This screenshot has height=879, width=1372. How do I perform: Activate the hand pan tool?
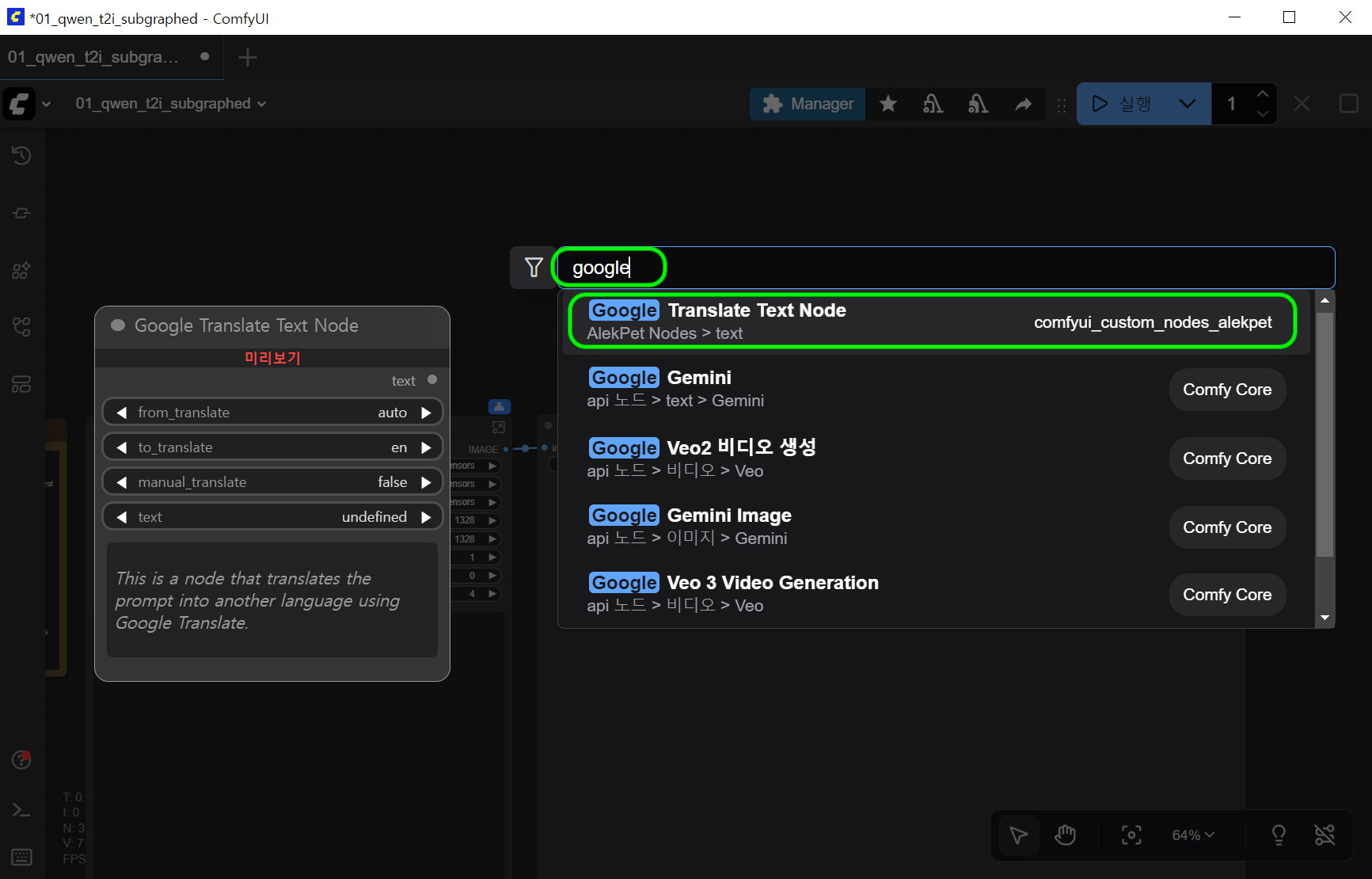[1066, 835]
